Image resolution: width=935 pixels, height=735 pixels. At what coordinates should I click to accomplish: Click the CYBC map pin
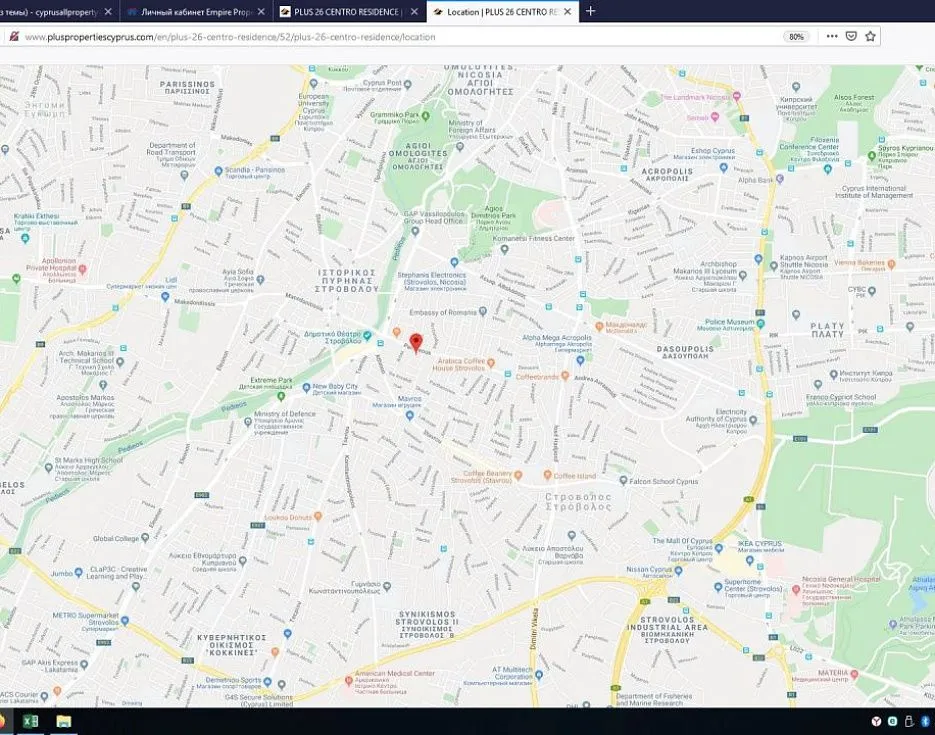872,291
